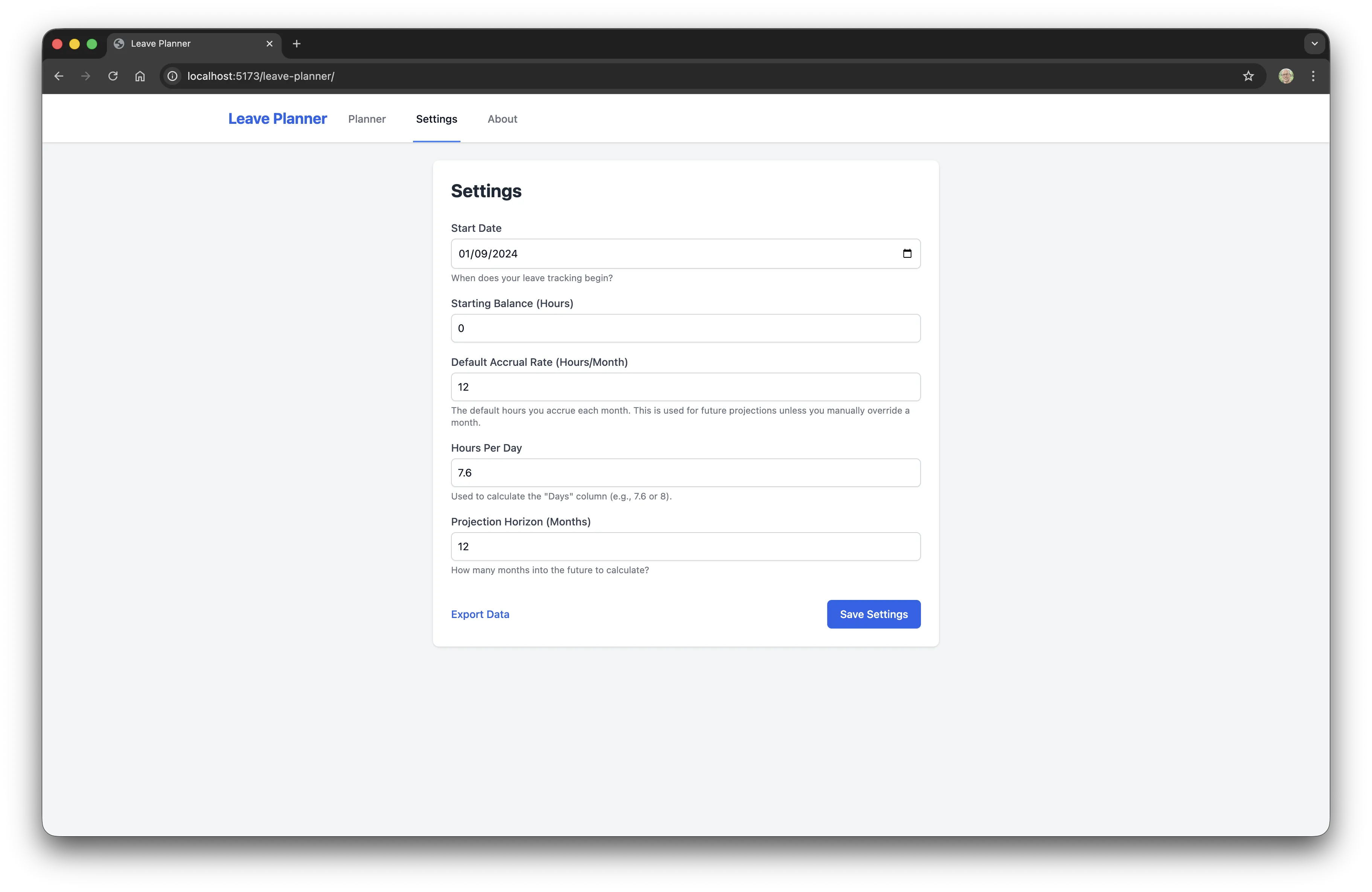
Task: Close the window with red button
Action: 57,44
